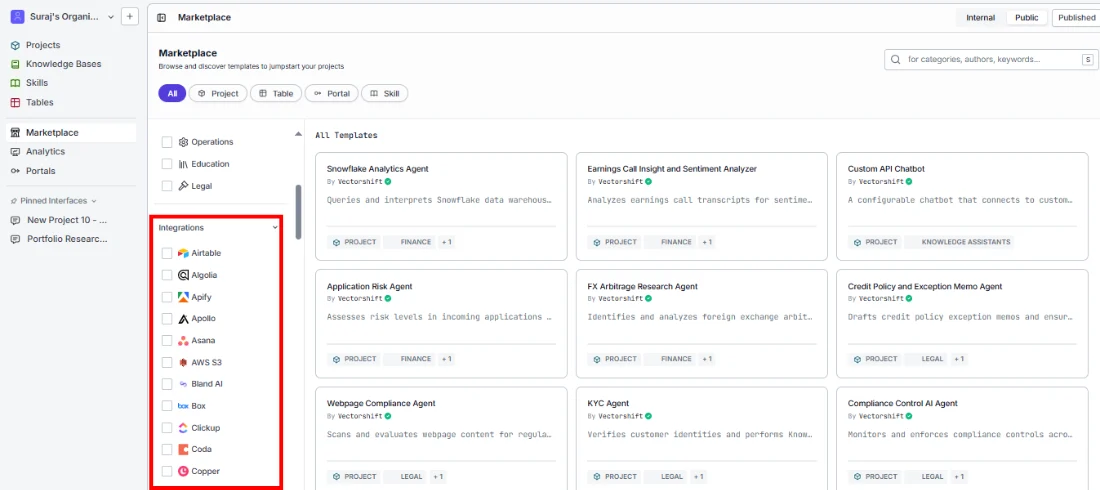This screenshot has height=490, width=1100.
Task: Open the FX Arbitrage Research Agent template
Action: tap(702, 324)
